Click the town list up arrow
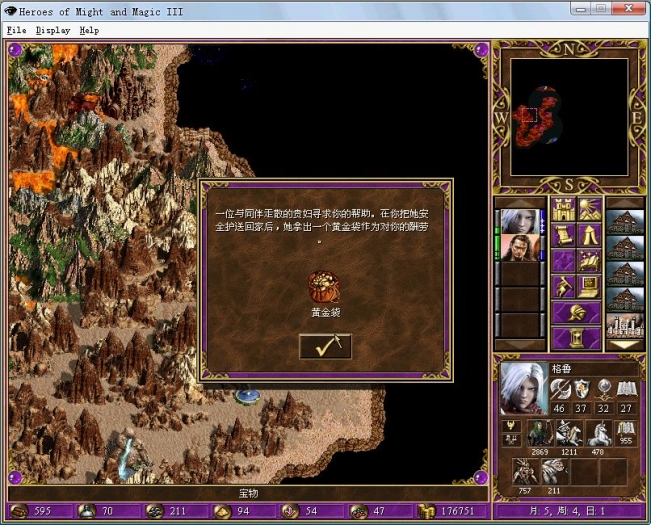This screenshot has height=525, width=651. [x=625, y=203]
